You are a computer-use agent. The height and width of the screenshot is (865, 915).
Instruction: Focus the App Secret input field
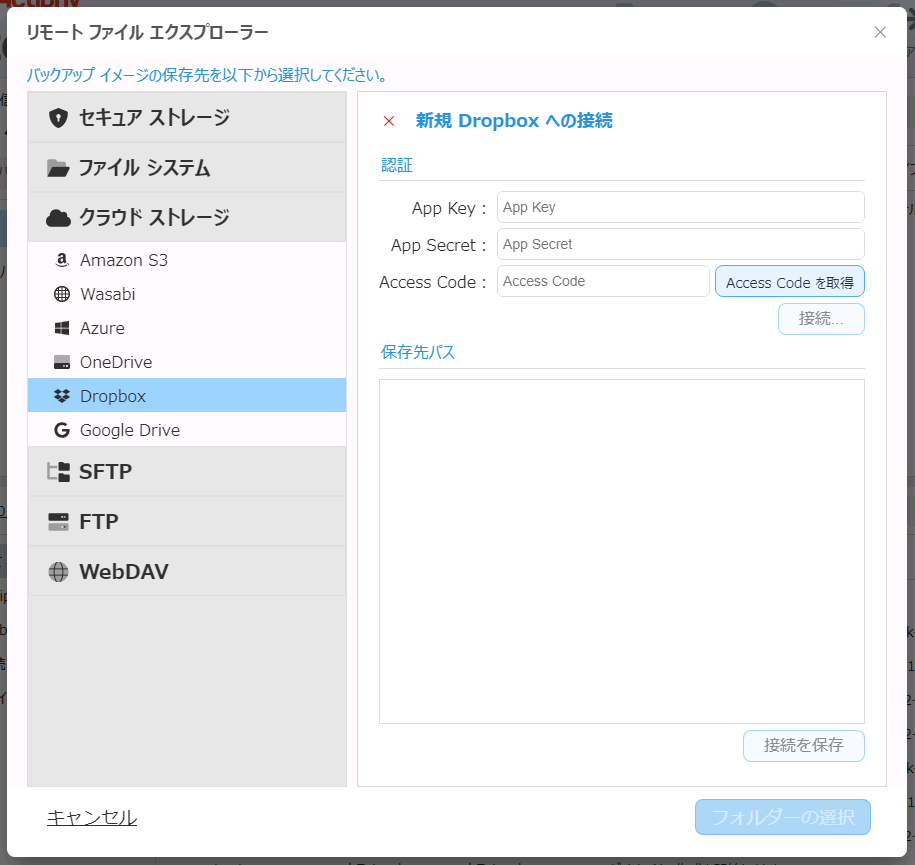[680, 244]
